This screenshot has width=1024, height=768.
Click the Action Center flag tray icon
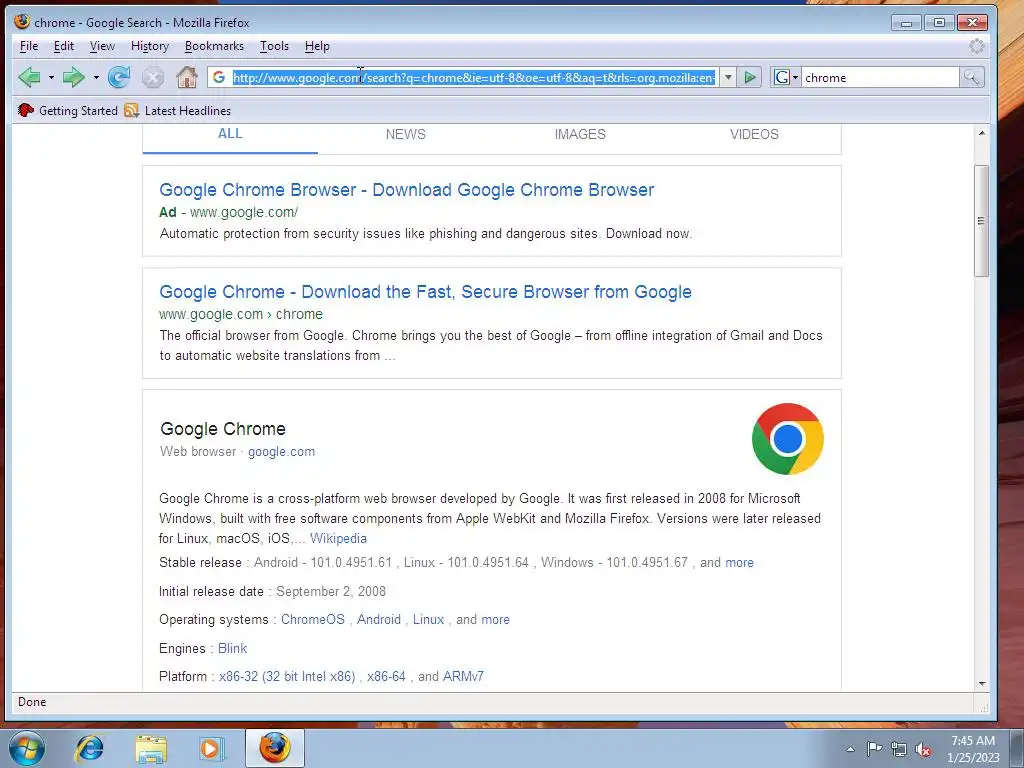click(874, 748)
